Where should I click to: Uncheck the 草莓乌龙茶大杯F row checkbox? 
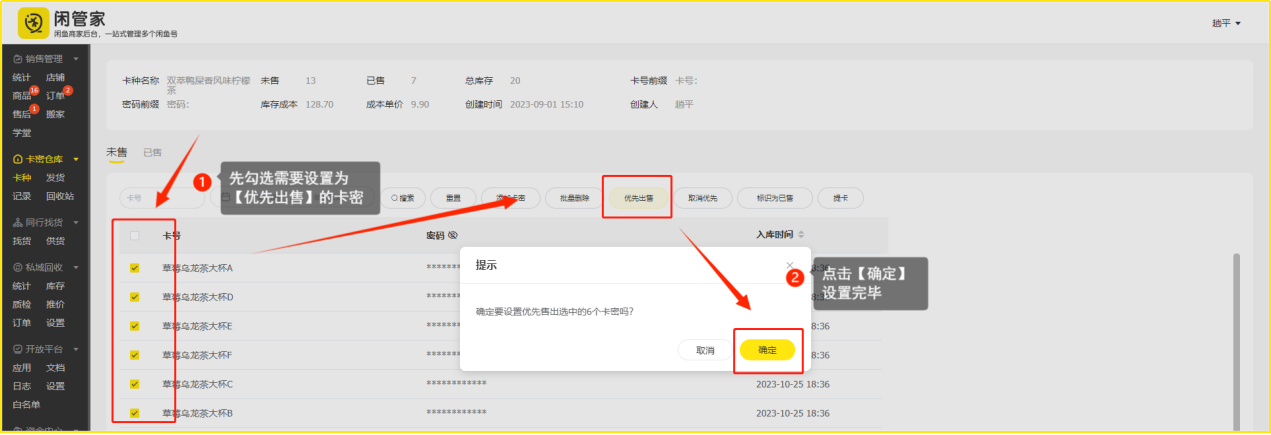click(x=134, y=355)
